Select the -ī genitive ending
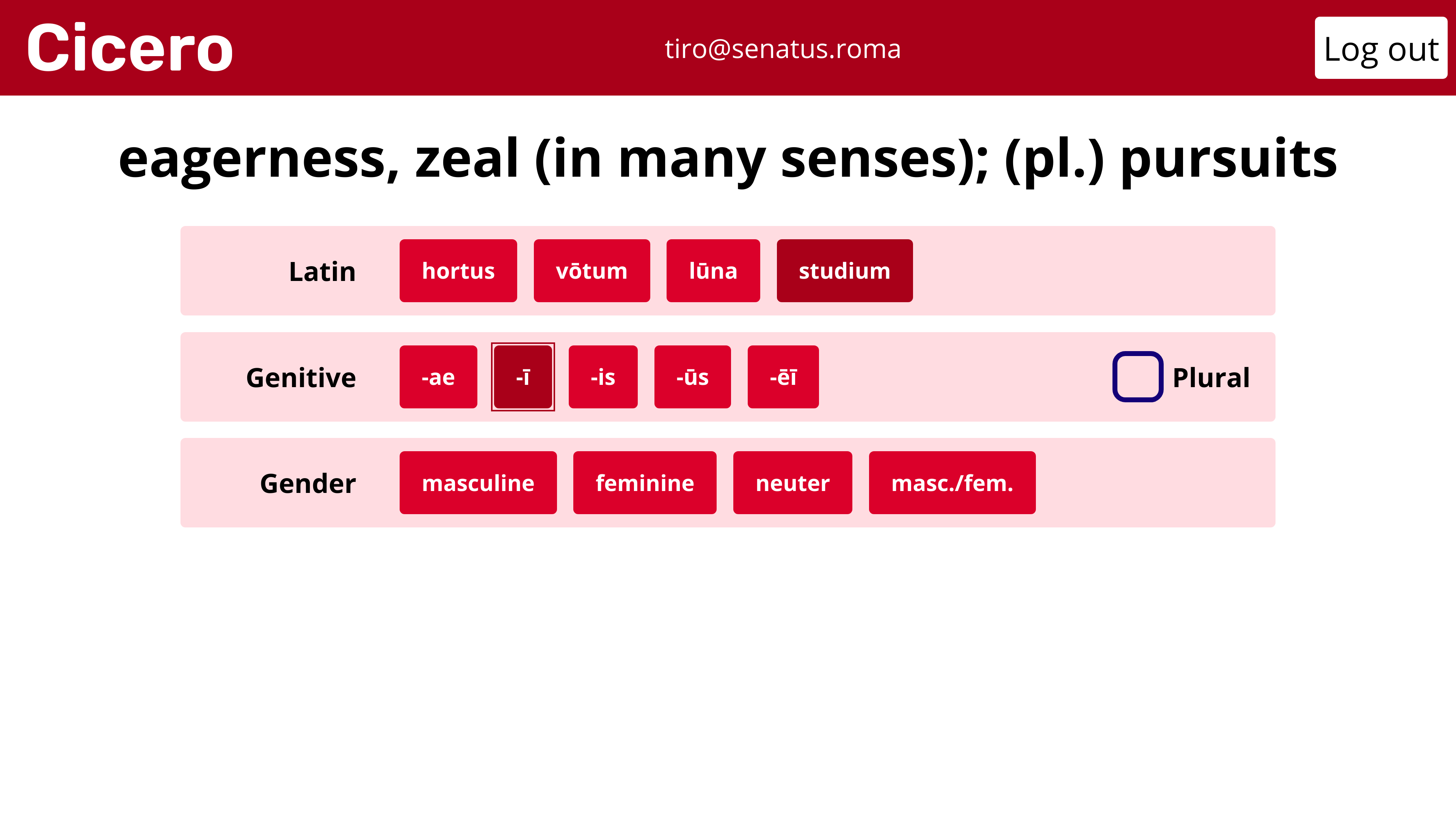This screenshot has width=1456, height=819. click(523, 377)
